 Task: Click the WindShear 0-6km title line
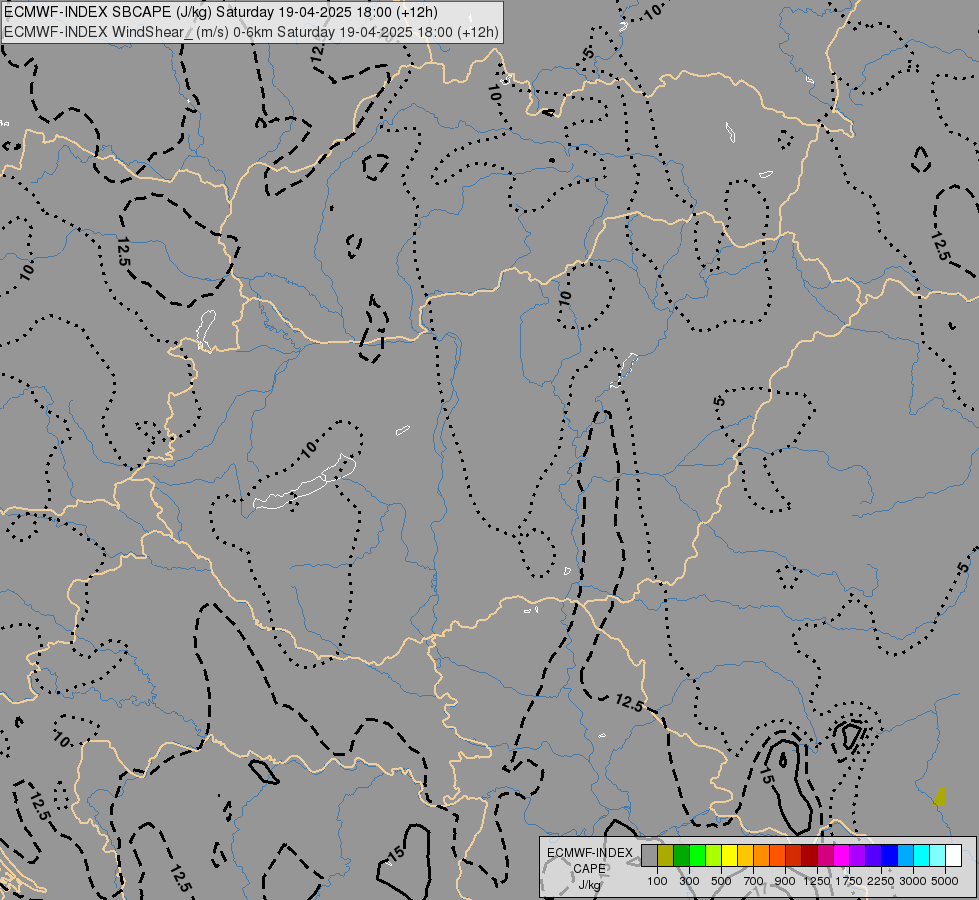(251, 32)
